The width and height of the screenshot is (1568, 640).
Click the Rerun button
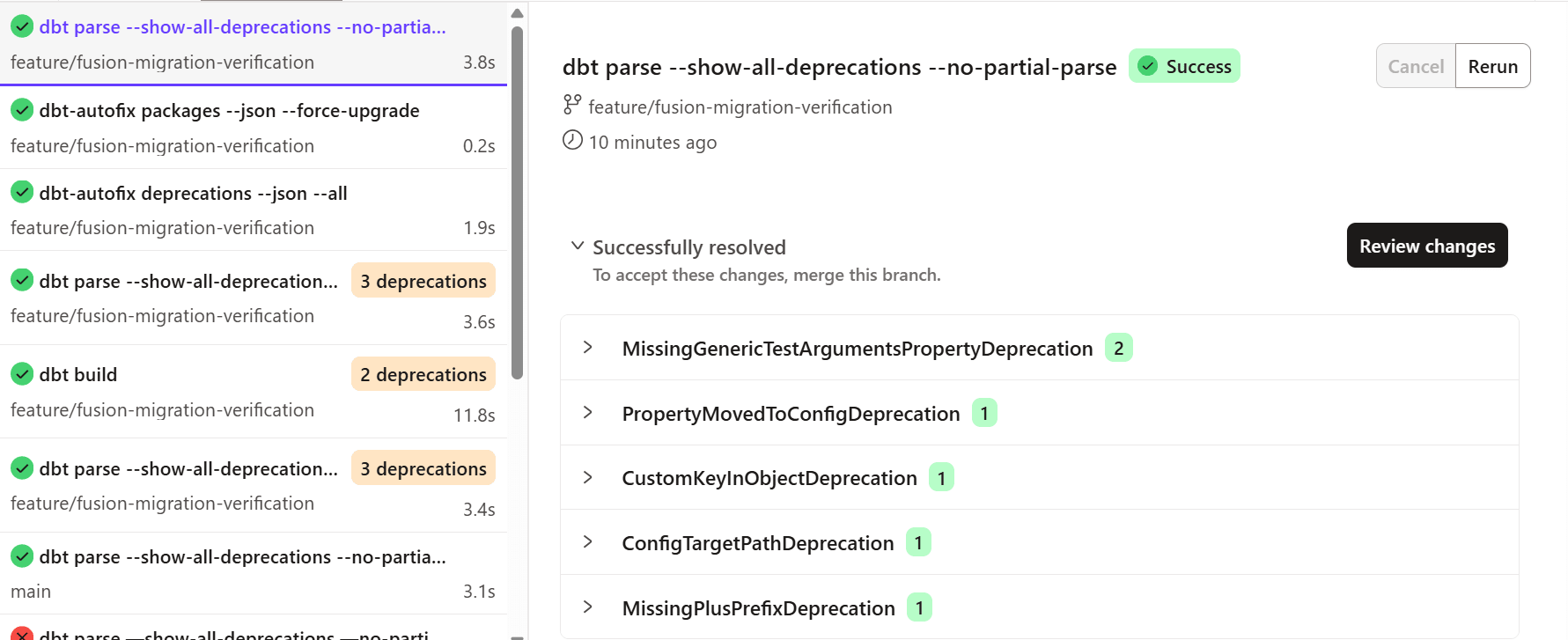coord(1493,66)
